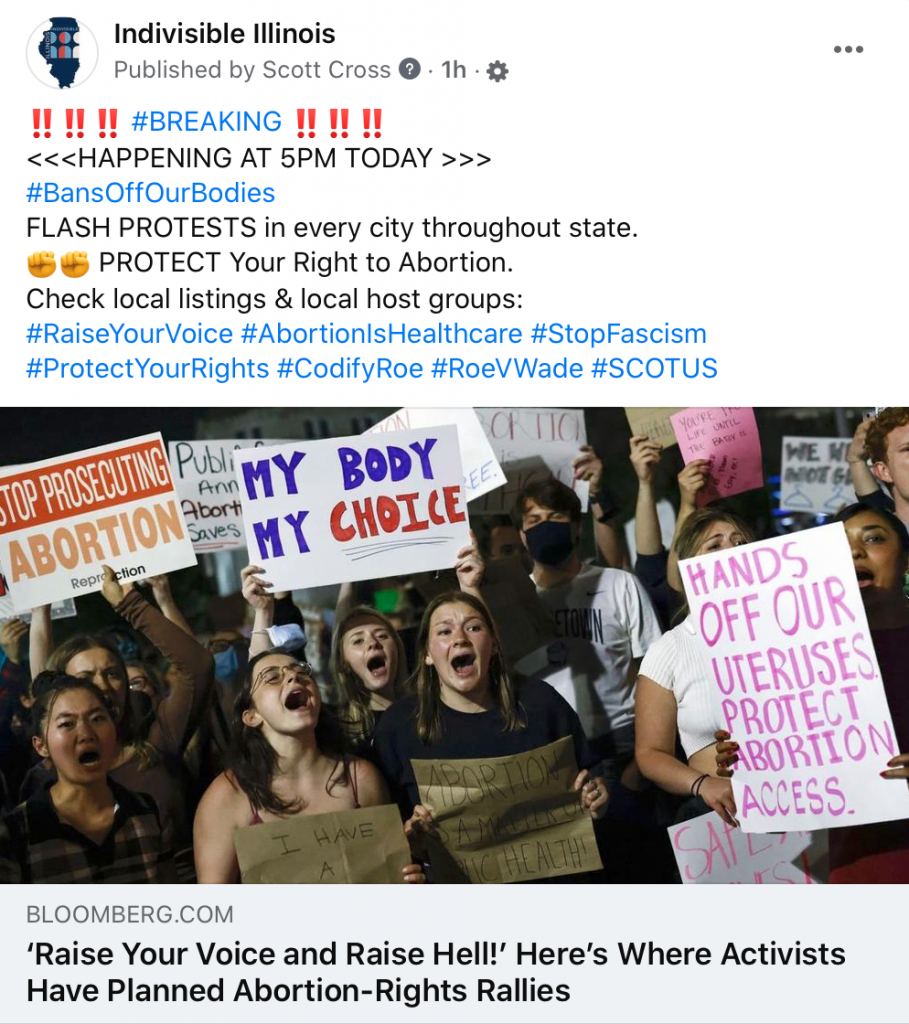
Task: Click the question mark icon beside Scott Cross
Action: point(409,69)
